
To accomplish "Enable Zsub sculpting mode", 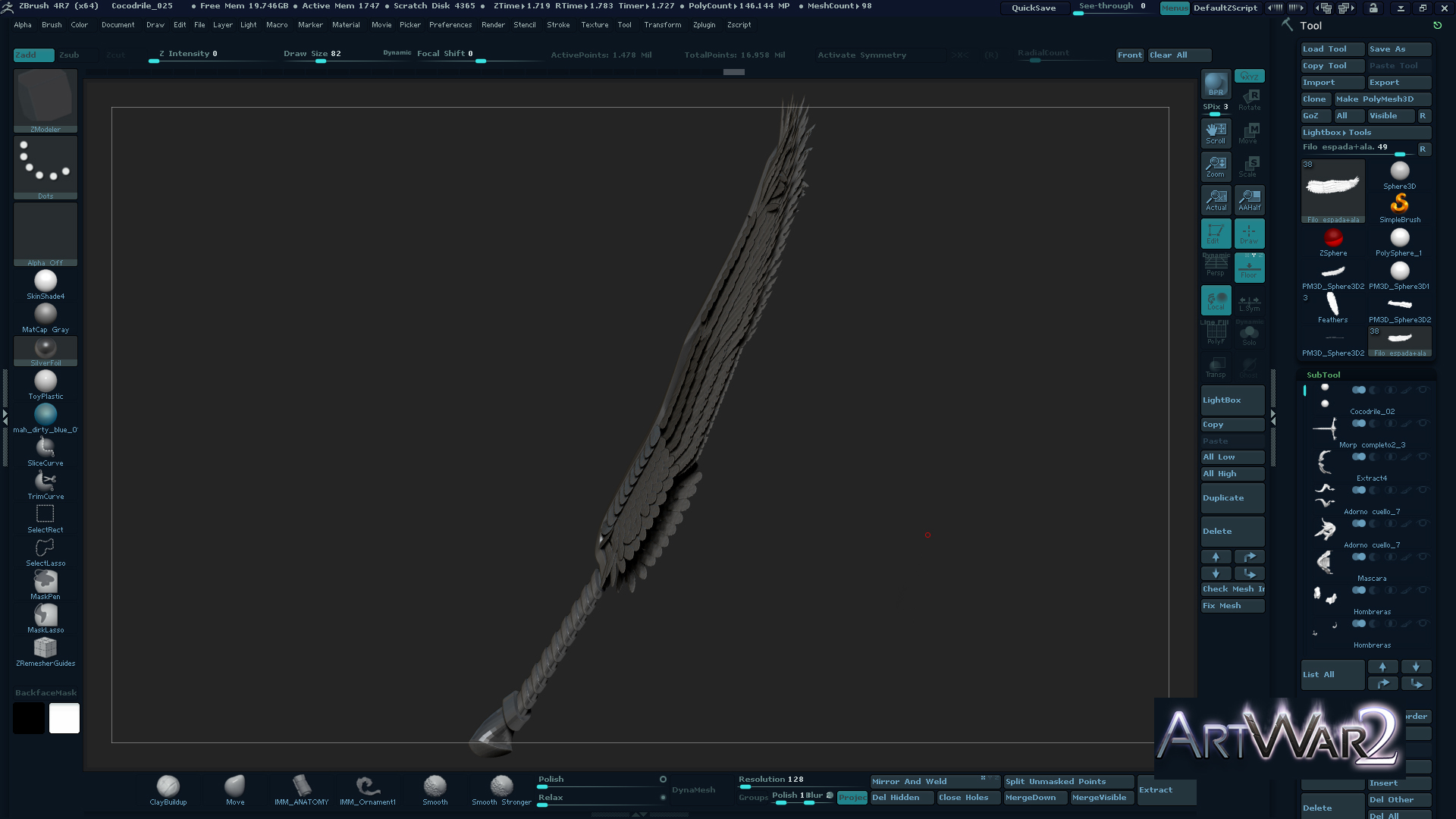I will pos(70,55).
